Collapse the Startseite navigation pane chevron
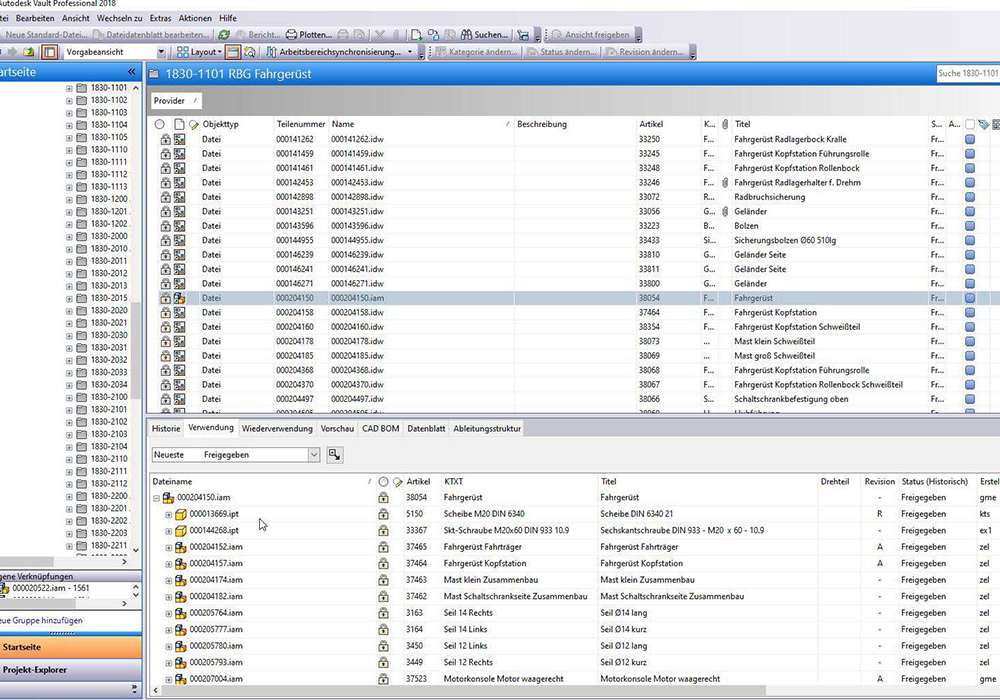Screen dimensions: 1000x700 click(x=131, y=73)
